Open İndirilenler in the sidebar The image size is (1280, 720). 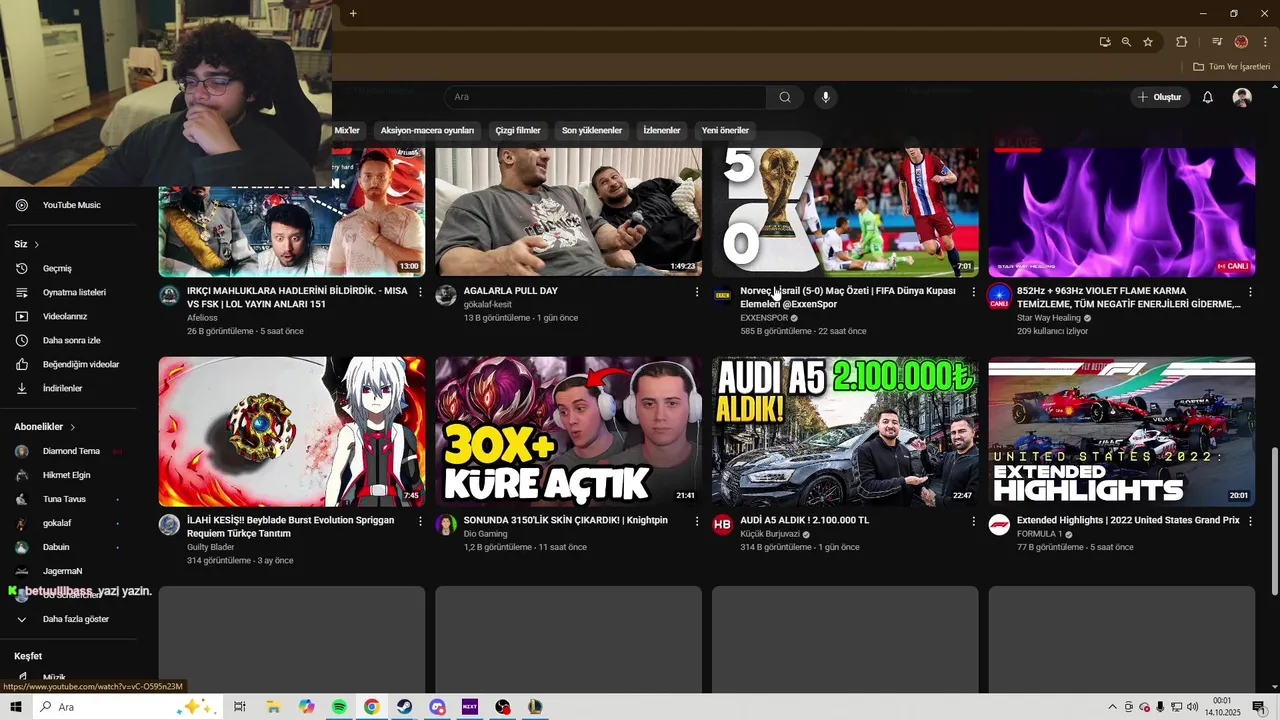tap(62, 388)
